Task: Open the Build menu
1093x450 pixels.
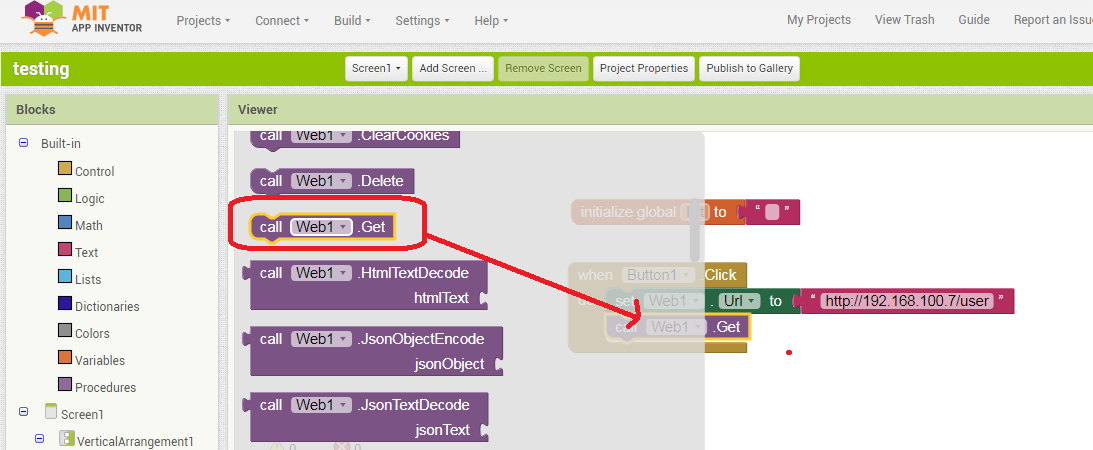Action: pos(352,20)
